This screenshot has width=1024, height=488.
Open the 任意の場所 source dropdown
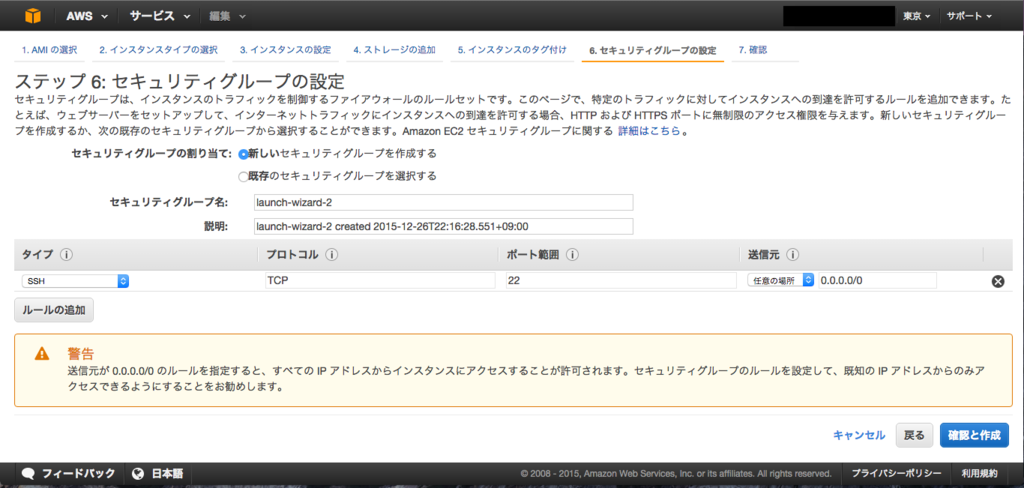(x=781, y=280)
